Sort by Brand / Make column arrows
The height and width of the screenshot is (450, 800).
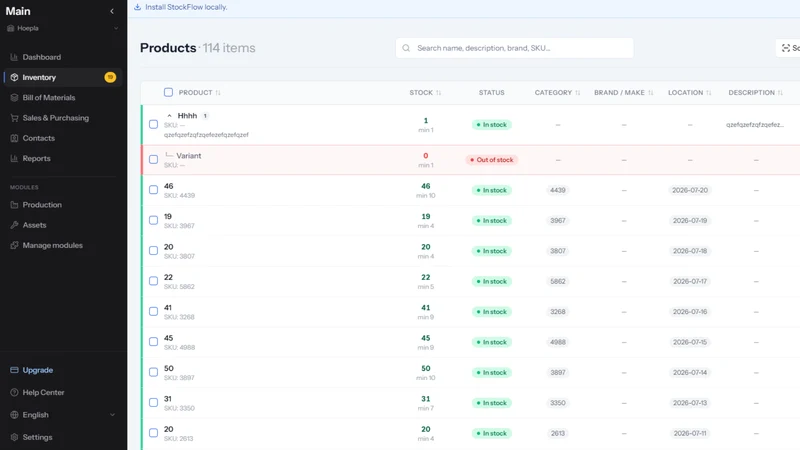(x=651, y=93)
